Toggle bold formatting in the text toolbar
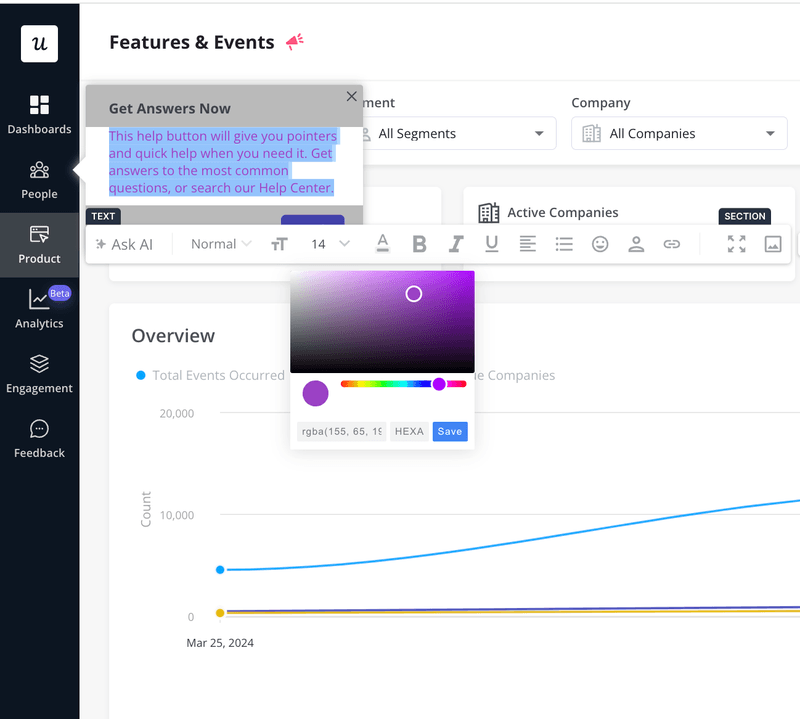 419,243
